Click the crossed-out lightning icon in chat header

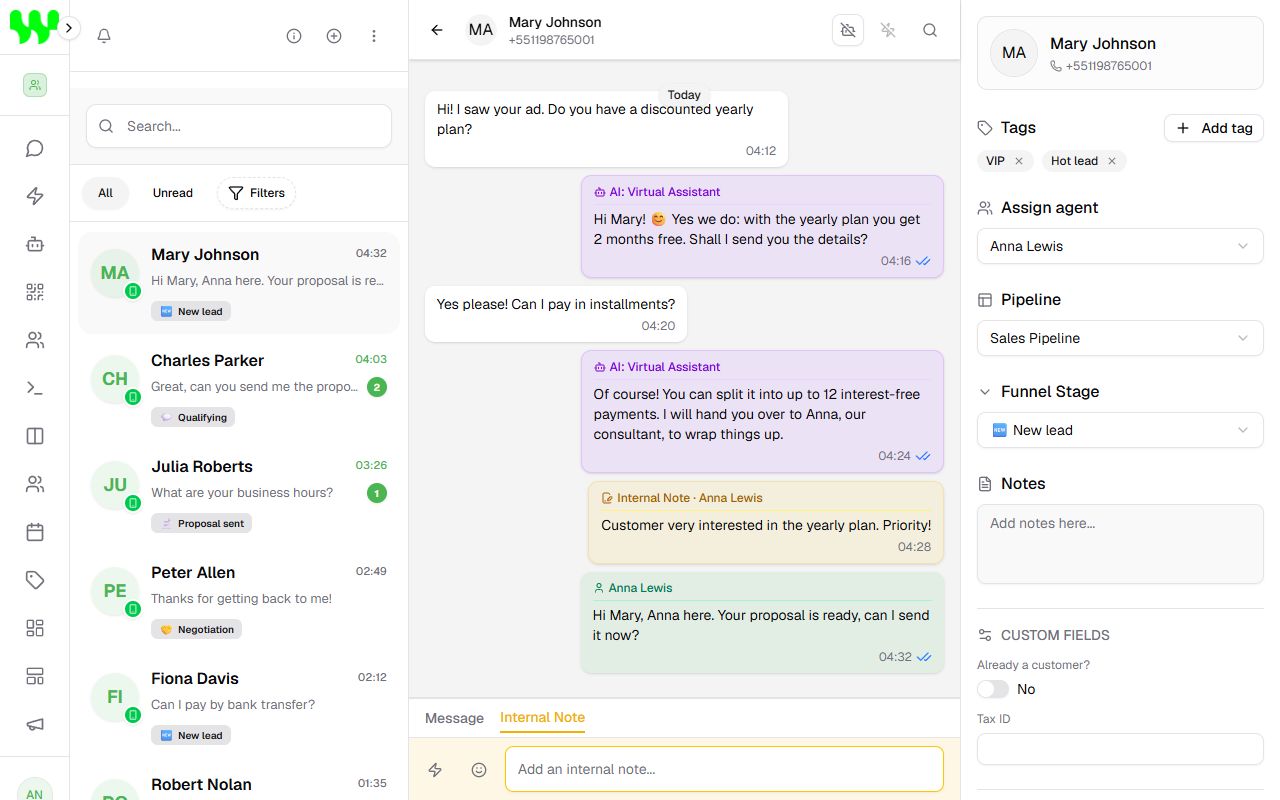888,30
